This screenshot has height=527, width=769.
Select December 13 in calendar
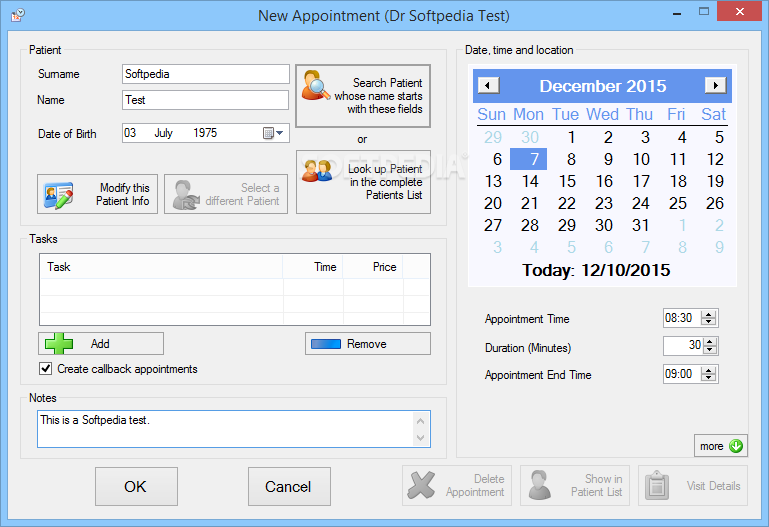[493, 181]
